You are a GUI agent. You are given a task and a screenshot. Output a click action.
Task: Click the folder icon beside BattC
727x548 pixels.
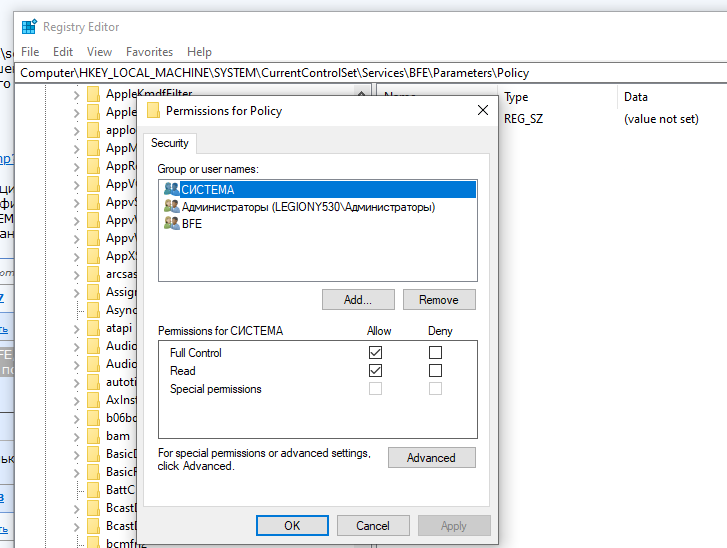tap(94, 490)
